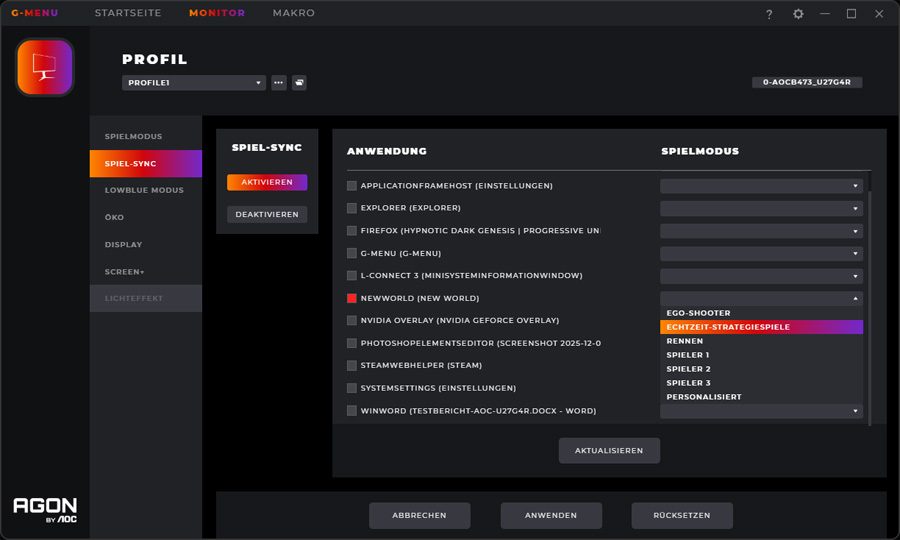Click the AGON by AOC logo
This screenshot has height=540, width=900.
pyautogui.click(x=45, y=509)
